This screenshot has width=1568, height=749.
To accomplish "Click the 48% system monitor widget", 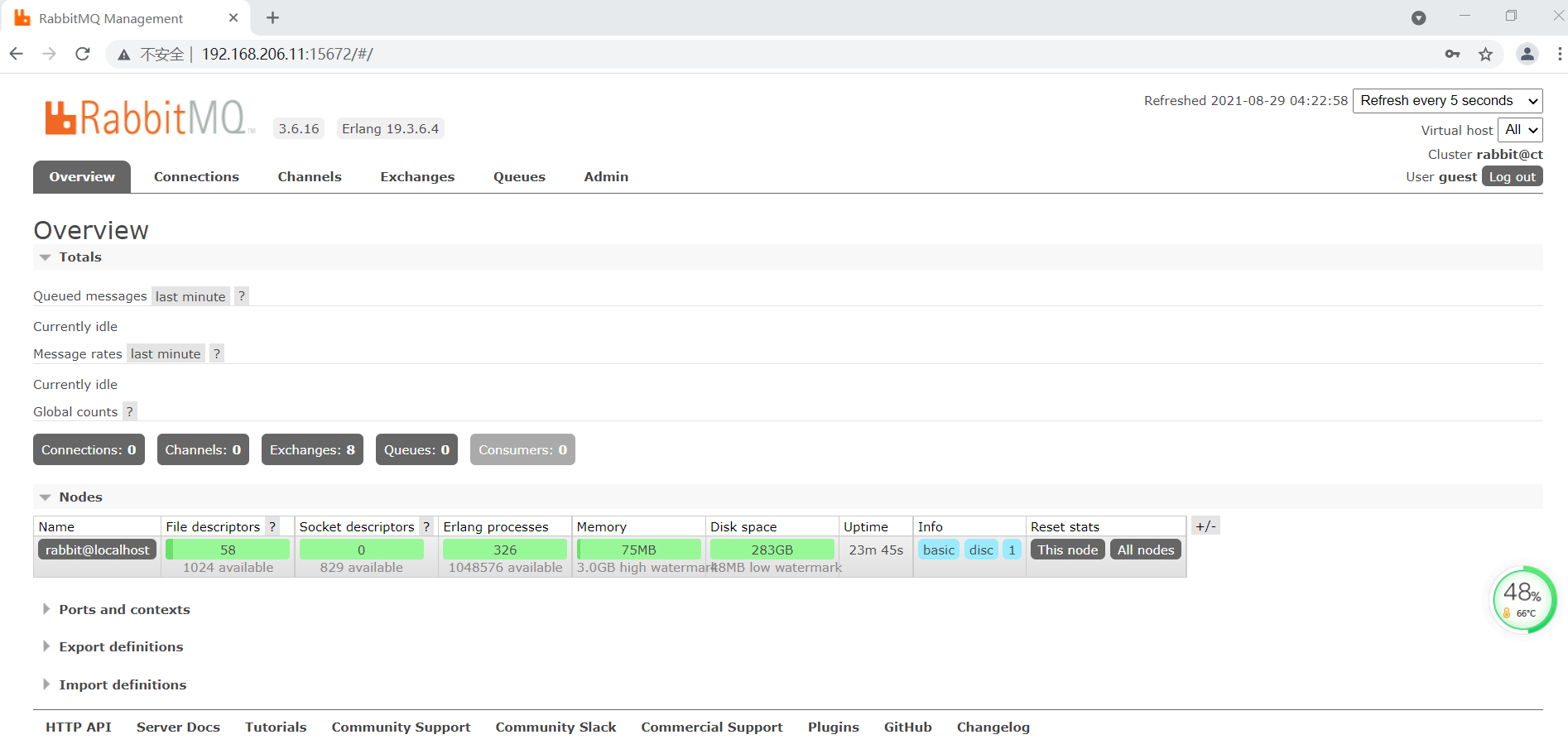I will coord(1523,600).
